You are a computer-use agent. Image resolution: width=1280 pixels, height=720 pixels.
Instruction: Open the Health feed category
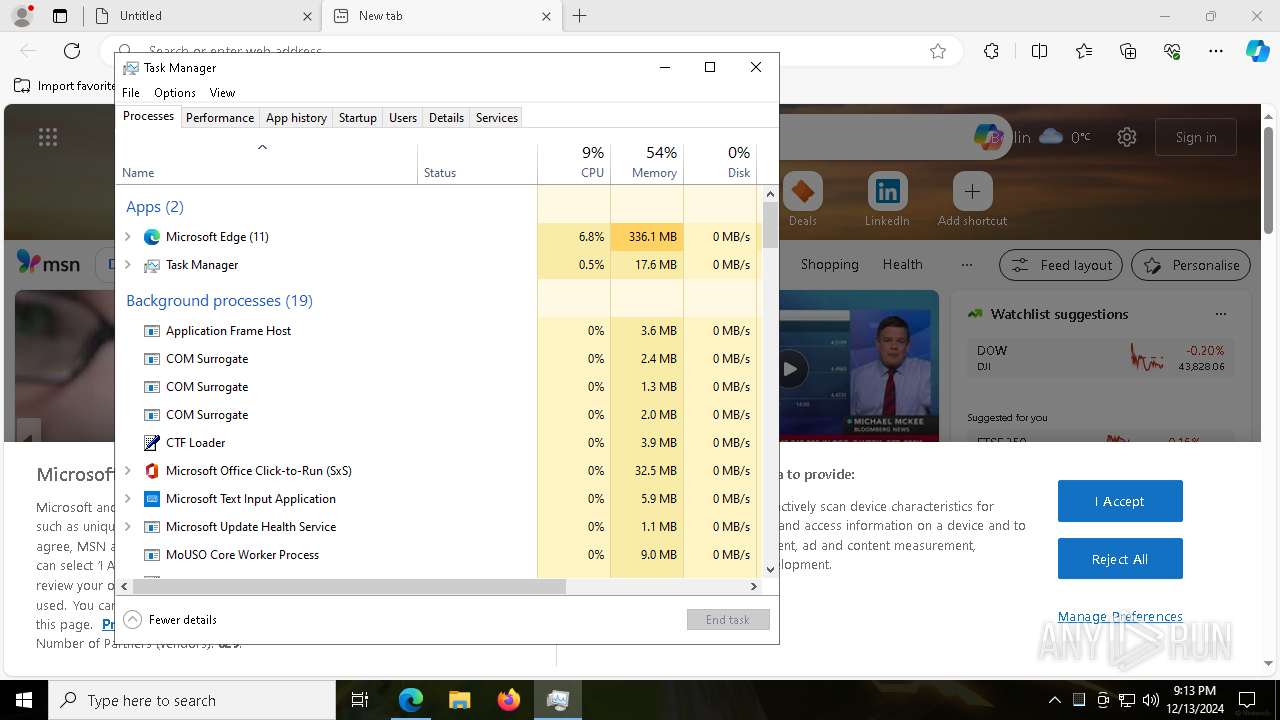click(902, 264)
